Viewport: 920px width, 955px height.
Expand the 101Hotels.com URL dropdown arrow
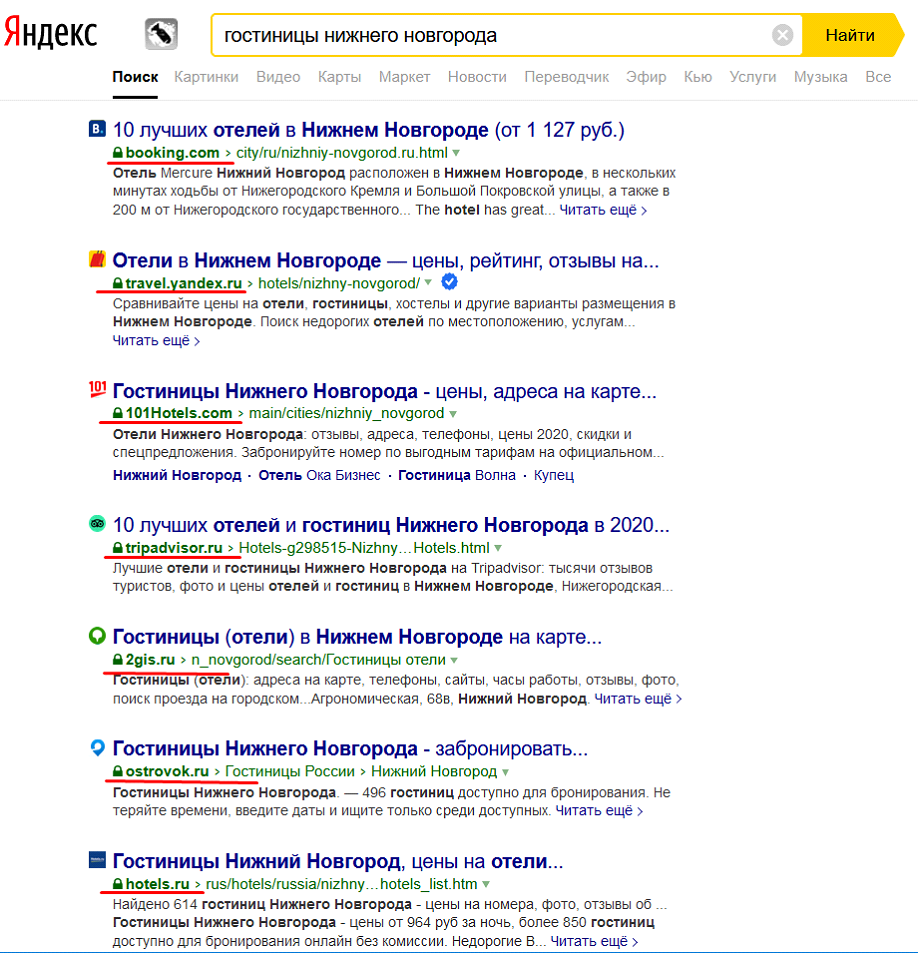pos(452,414)
